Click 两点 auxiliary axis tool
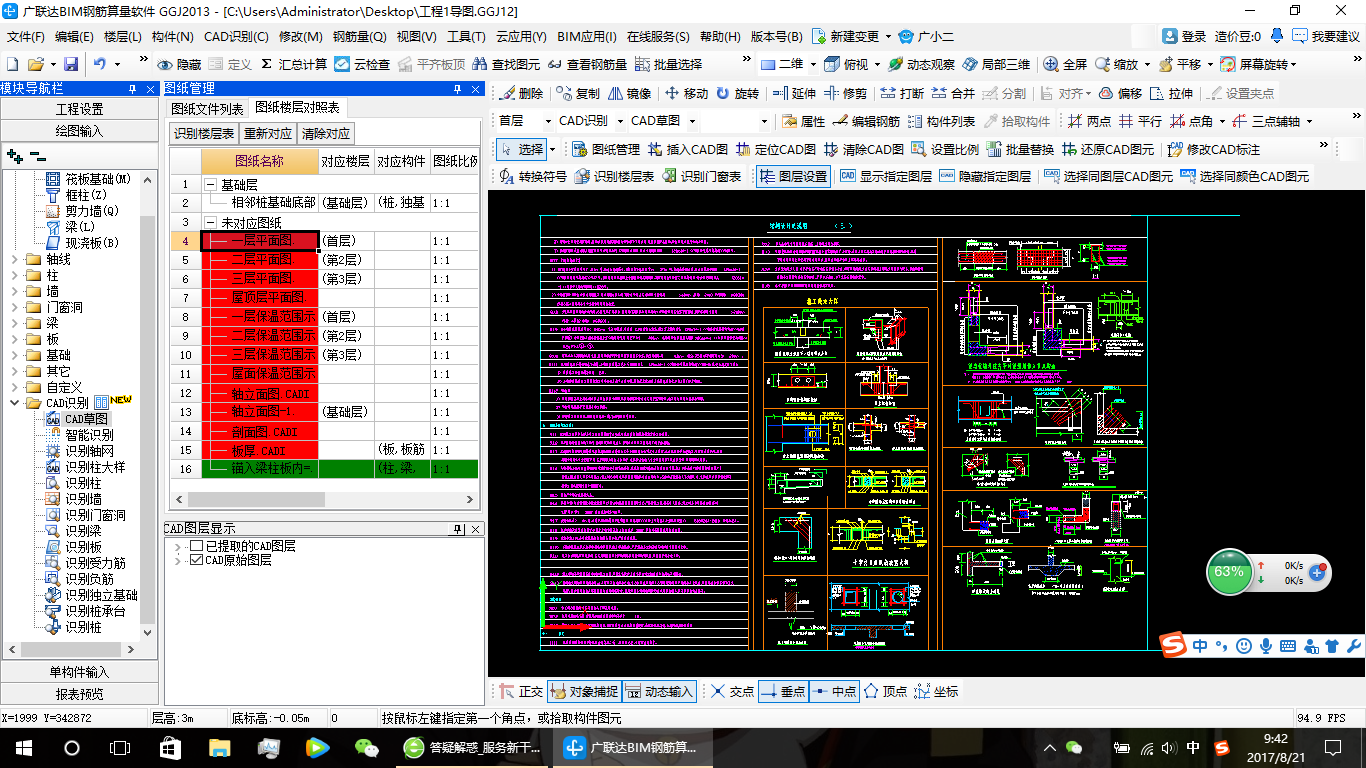Image resolution: width=1366 pixels, height=768 pixels. 1089,121
